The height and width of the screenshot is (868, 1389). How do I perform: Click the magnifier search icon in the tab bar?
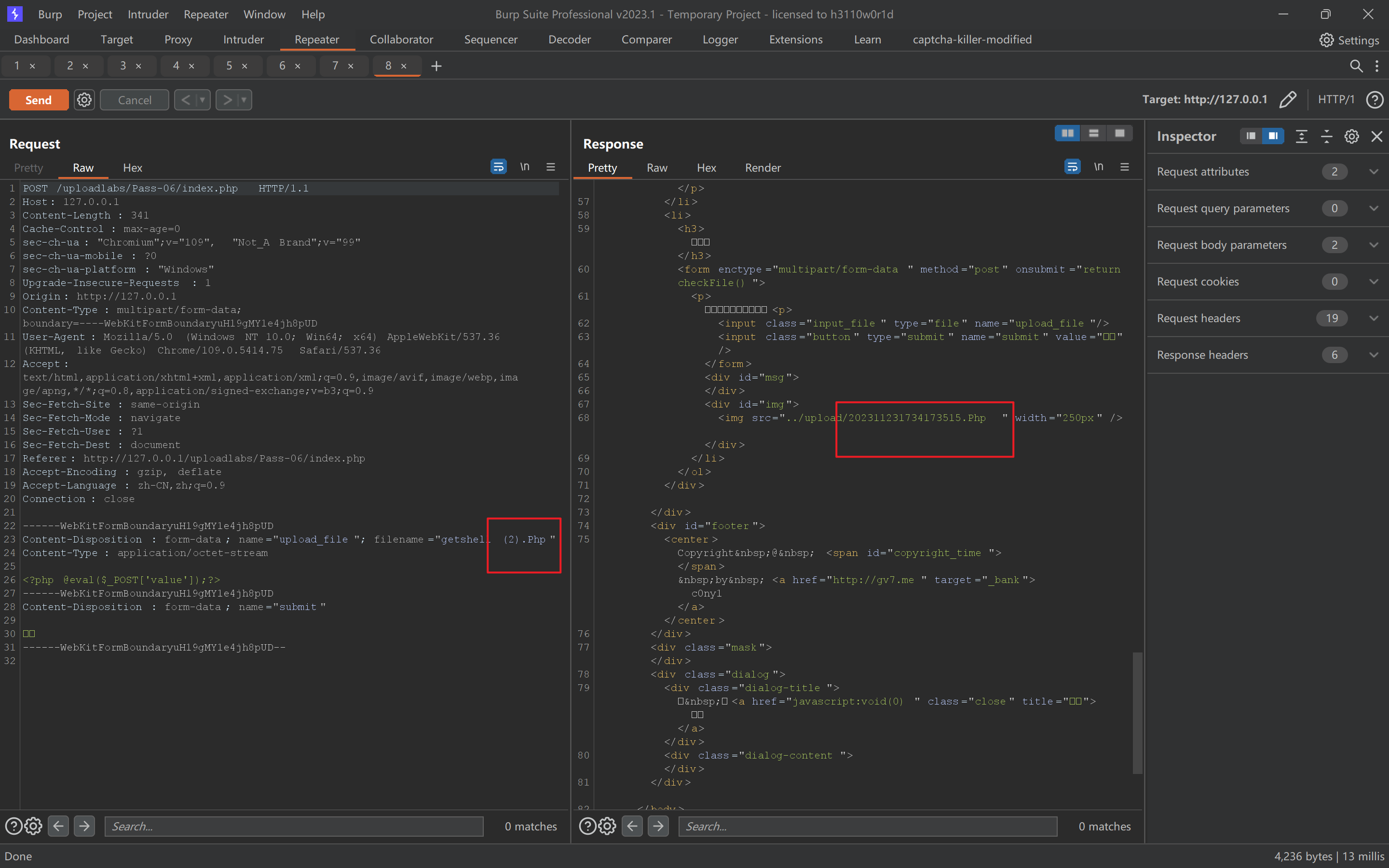[x=1356, y=66]
